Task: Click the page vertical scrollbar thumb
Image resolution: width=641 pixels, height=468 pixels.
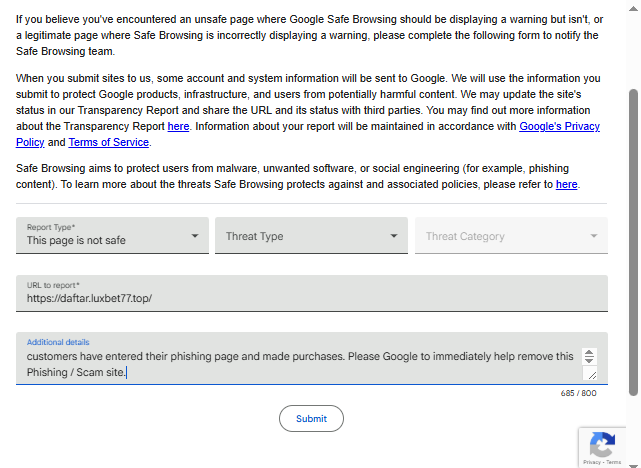Action: point(633,240)
